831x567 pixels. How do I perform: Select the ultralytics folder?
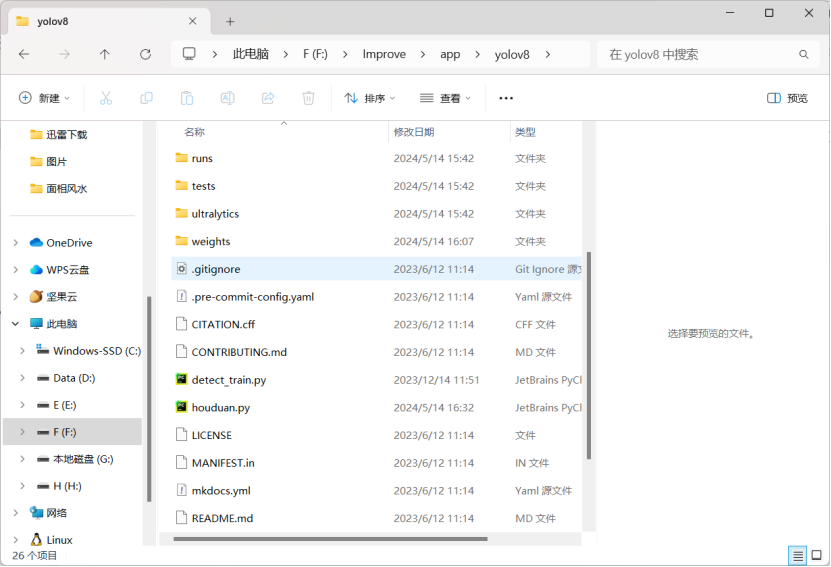coord(376,214)
